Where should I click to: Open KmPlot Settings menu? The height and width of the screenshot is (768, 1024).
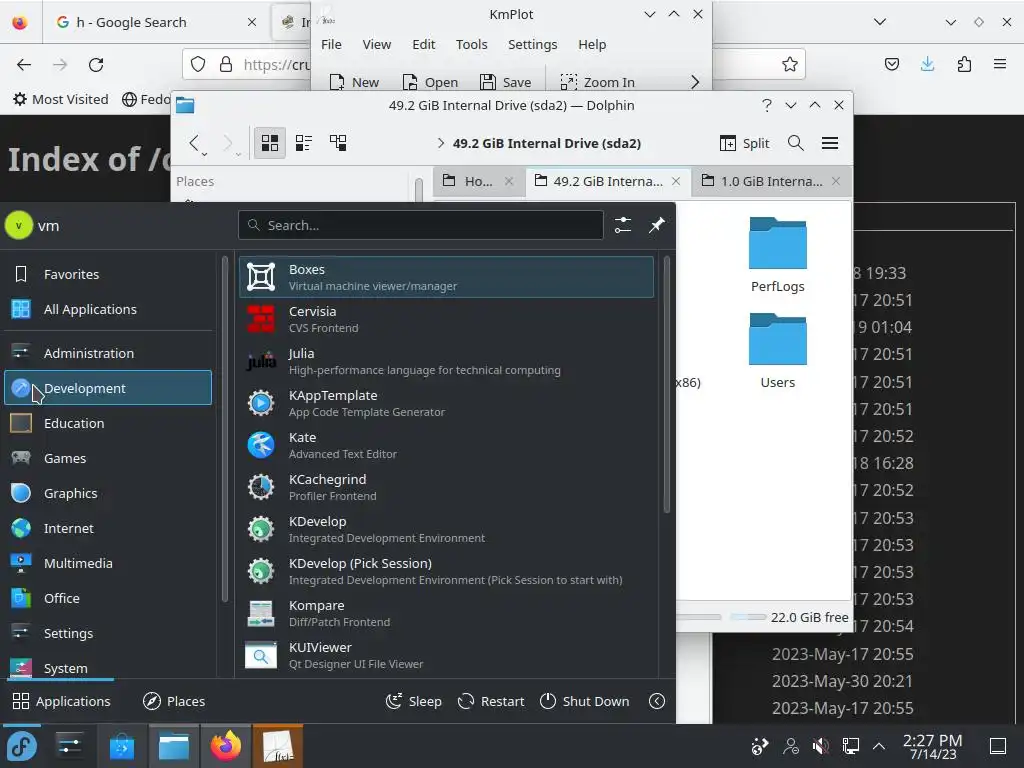point(532,44)
